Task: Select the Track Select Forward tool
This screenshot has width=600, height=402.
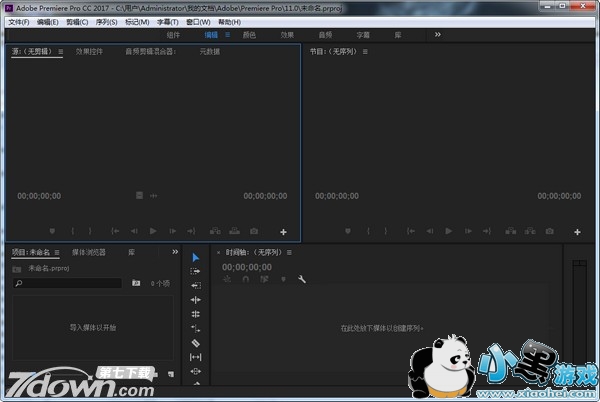Action: pyautogui.click(x=196, y=271)
